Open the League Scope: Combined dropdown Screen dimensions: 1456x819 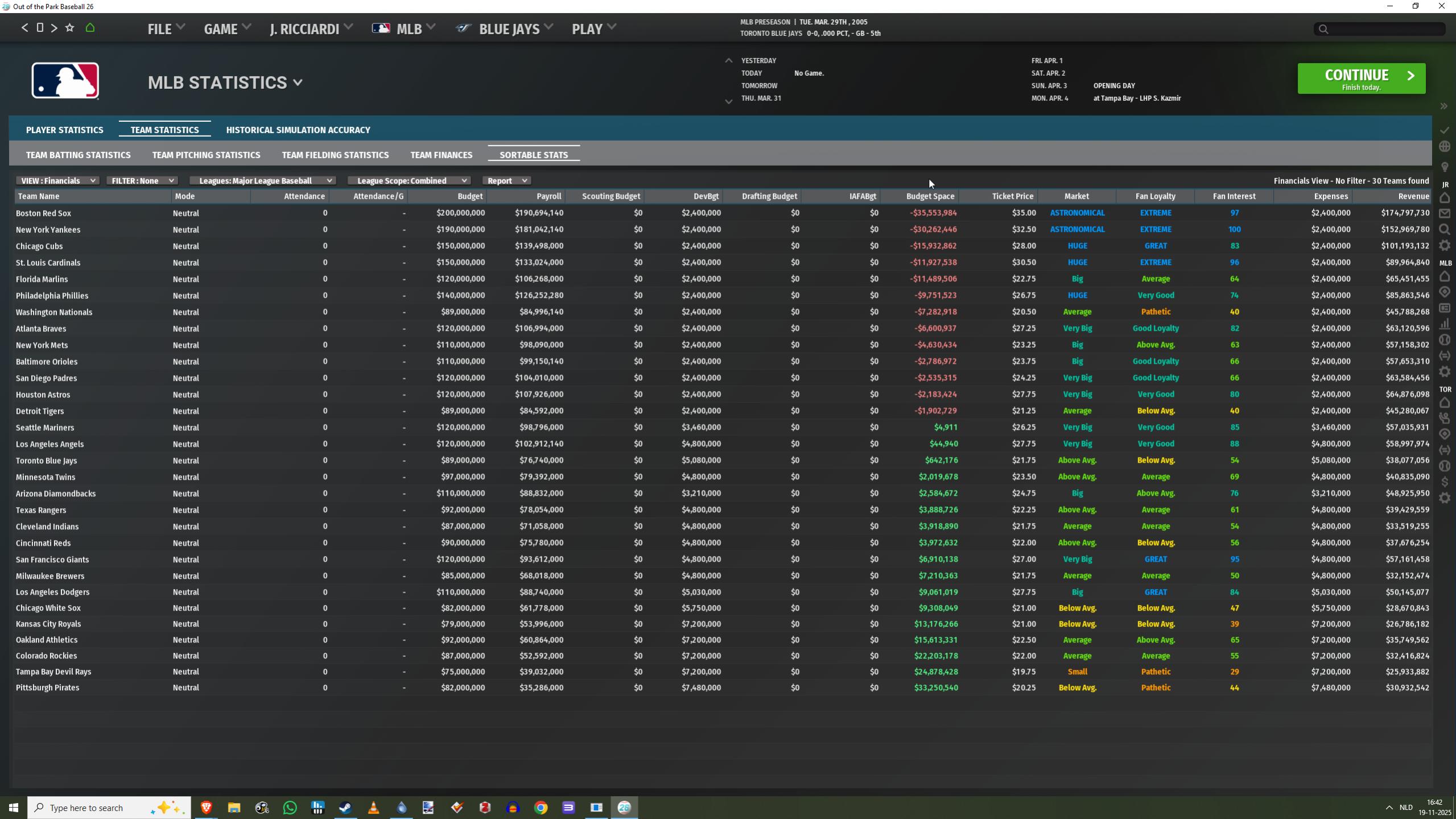[409, 180]
